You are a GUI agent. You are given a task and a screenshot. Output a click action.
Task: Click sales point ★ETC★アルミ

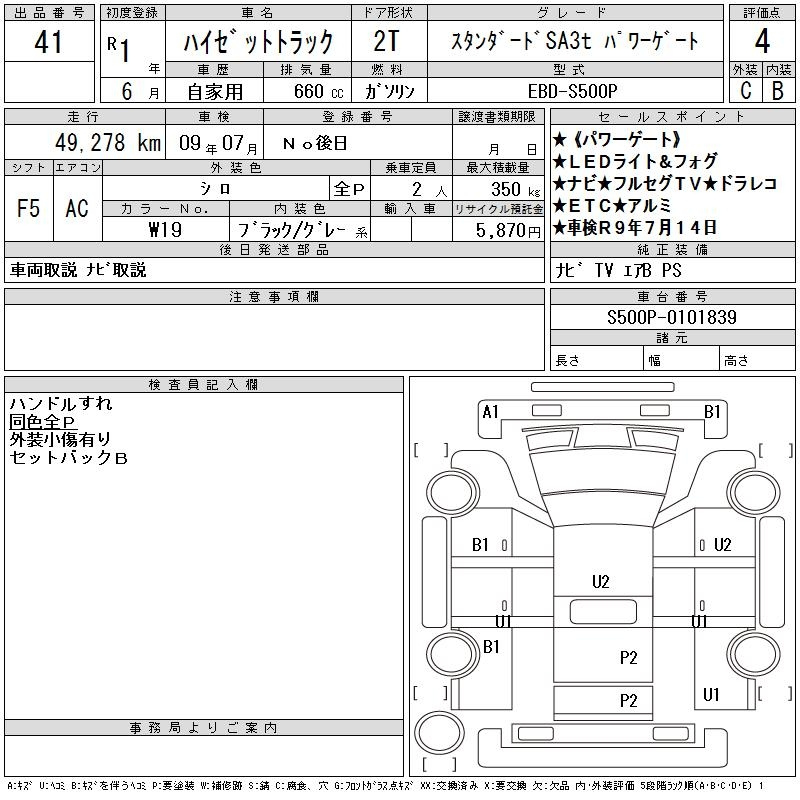coord(612,206)
